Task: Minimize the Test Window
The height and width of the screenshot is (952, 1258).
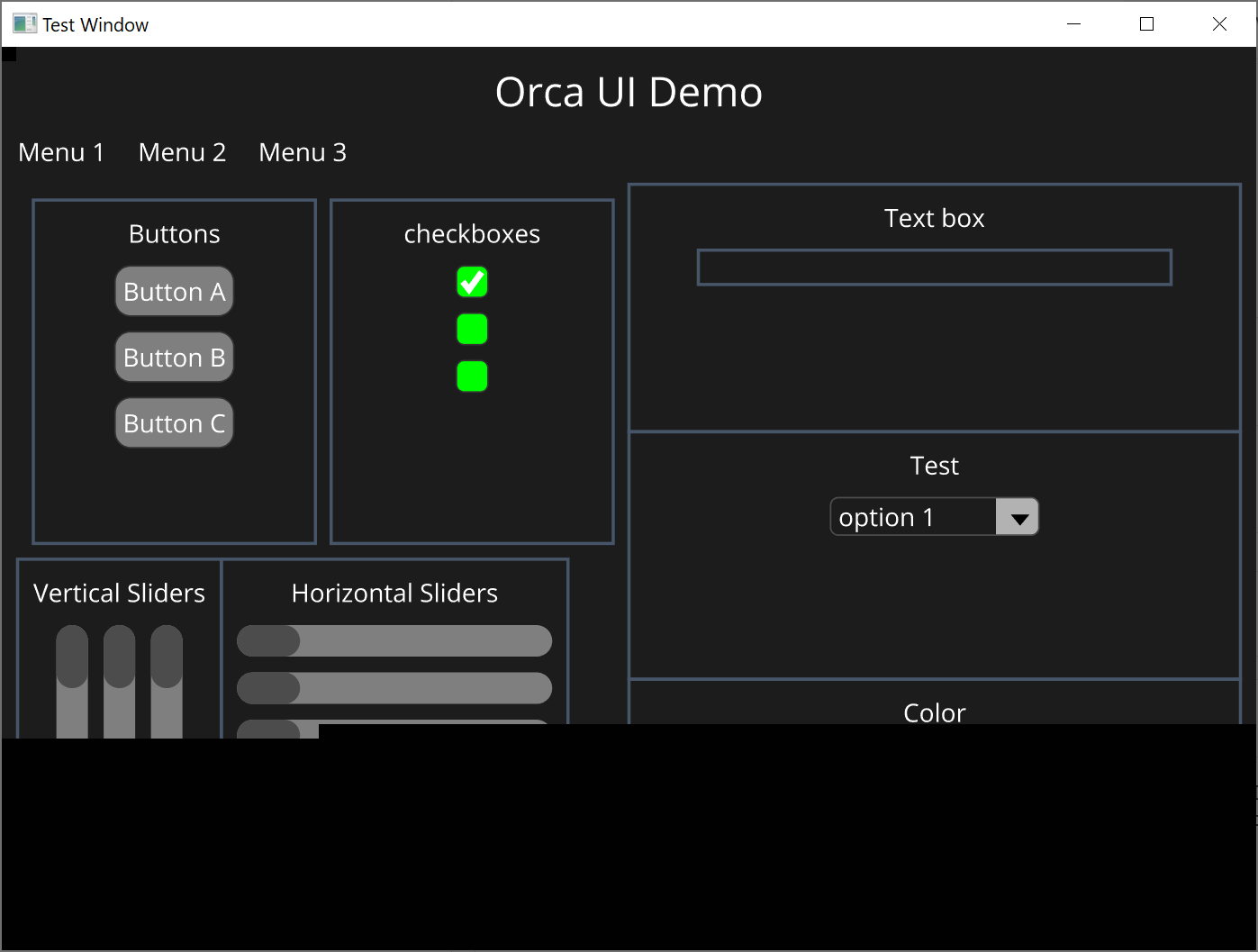Action: 1073,24
